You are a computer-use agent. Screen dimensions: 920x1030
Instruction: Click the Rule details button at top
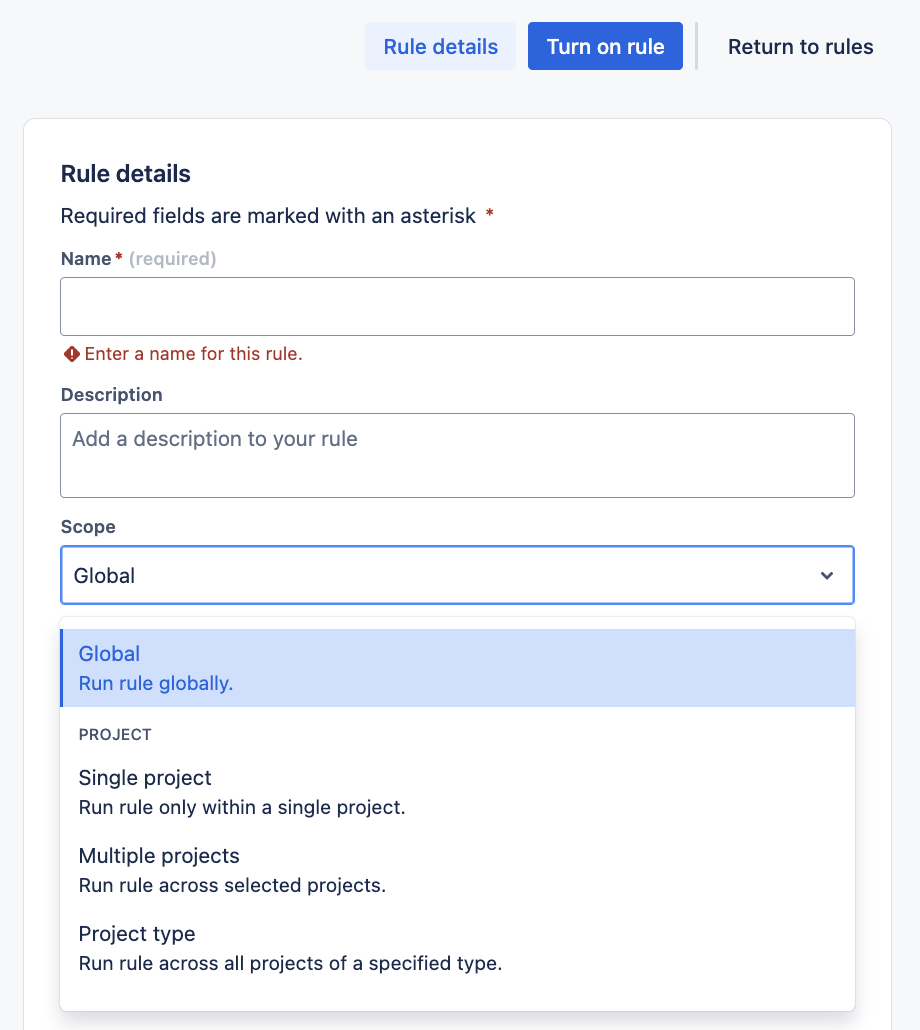click(x=440, y=47)
